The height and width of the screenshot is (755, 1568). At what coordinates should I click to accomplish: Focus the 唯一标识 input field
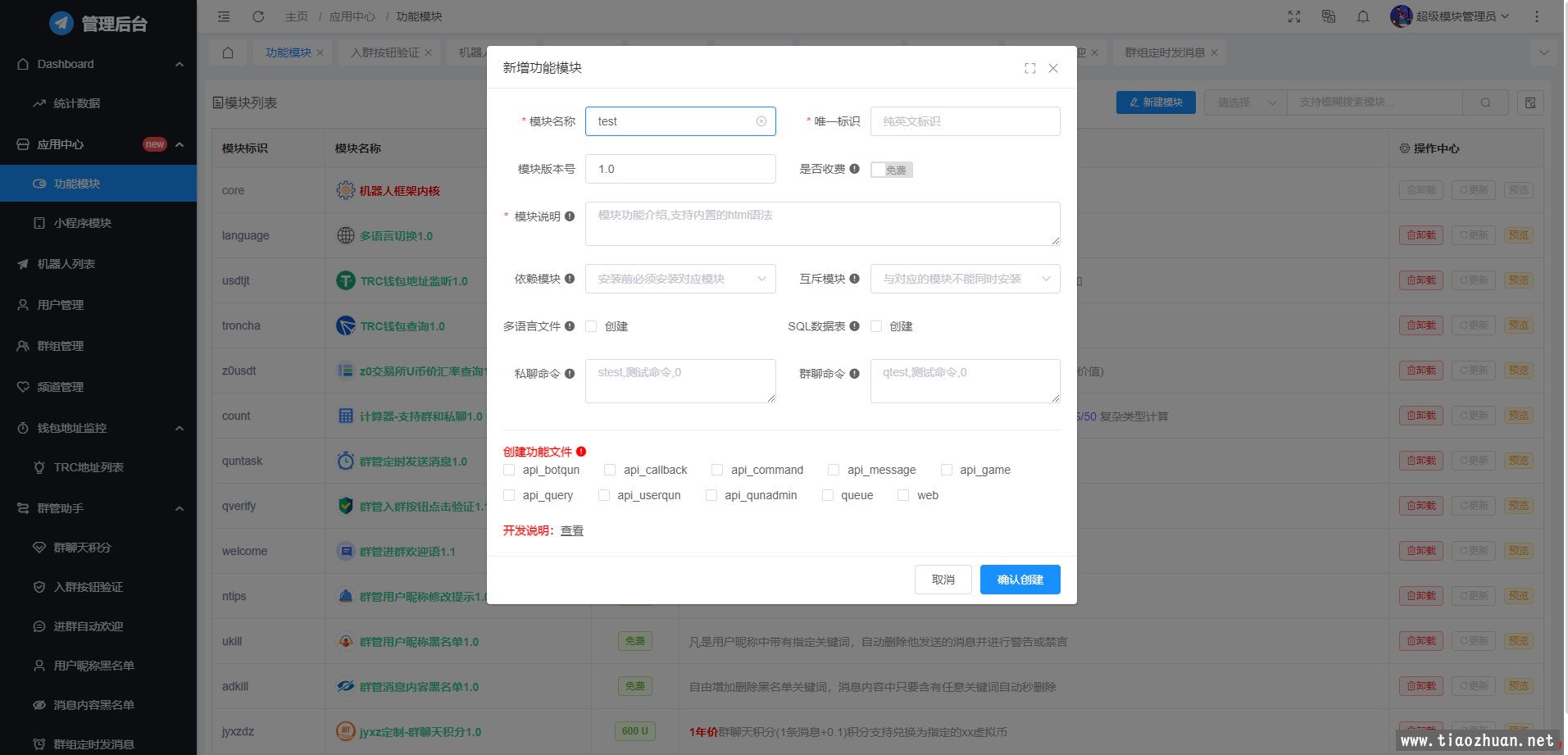(965, 121)
